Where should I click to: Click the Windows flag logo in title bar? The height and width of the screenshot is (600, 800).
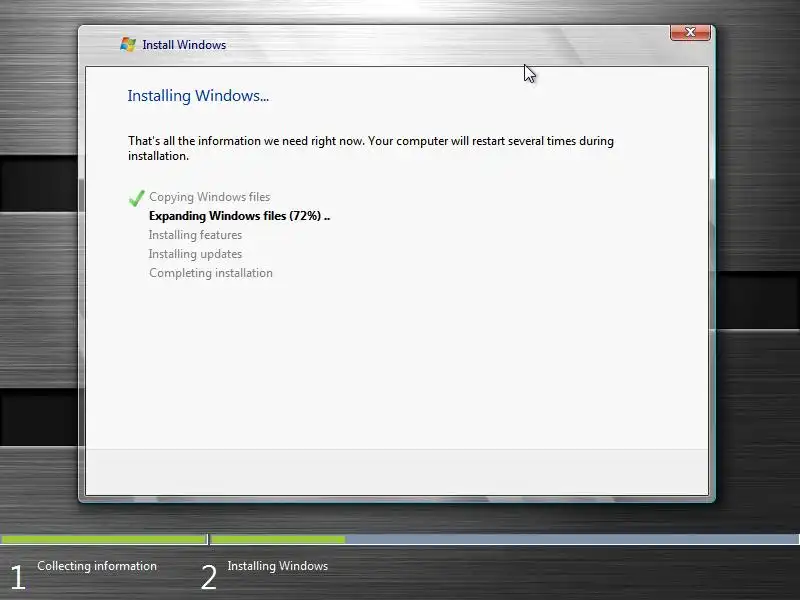[x=128, y=44]
